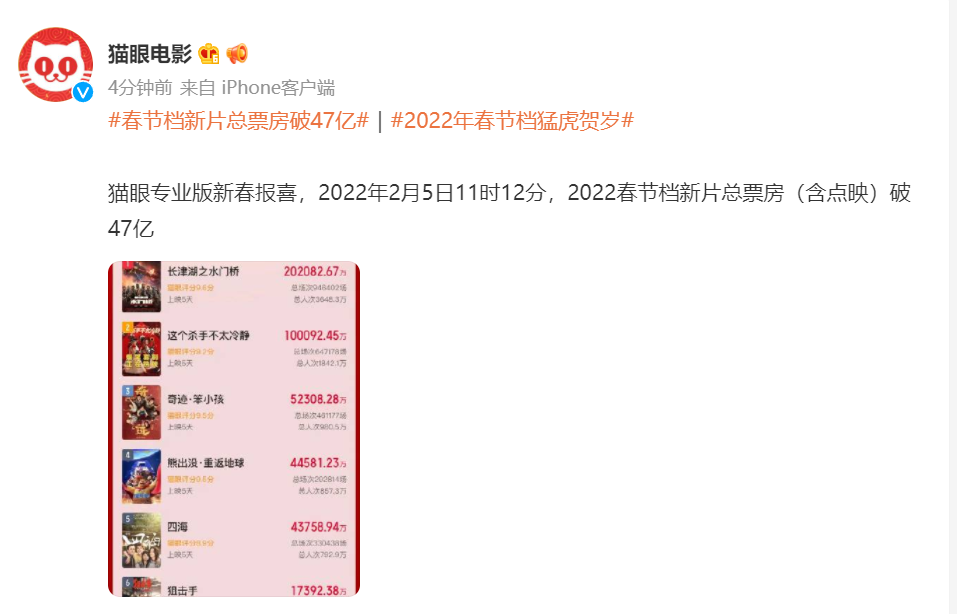Open the 猫眼电影 username link

150,54
